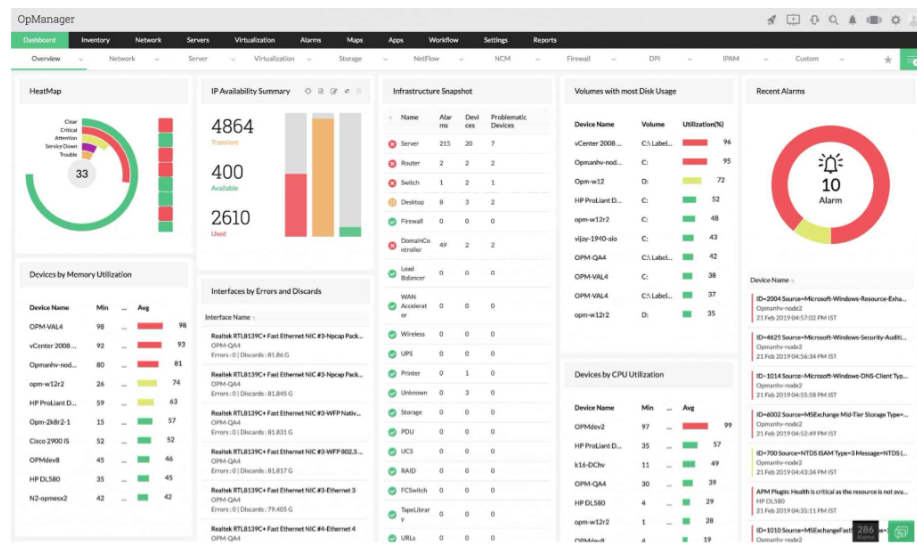Open the Servers menu in top navigation
Screen dimensions: 917x545
(198, 40)
